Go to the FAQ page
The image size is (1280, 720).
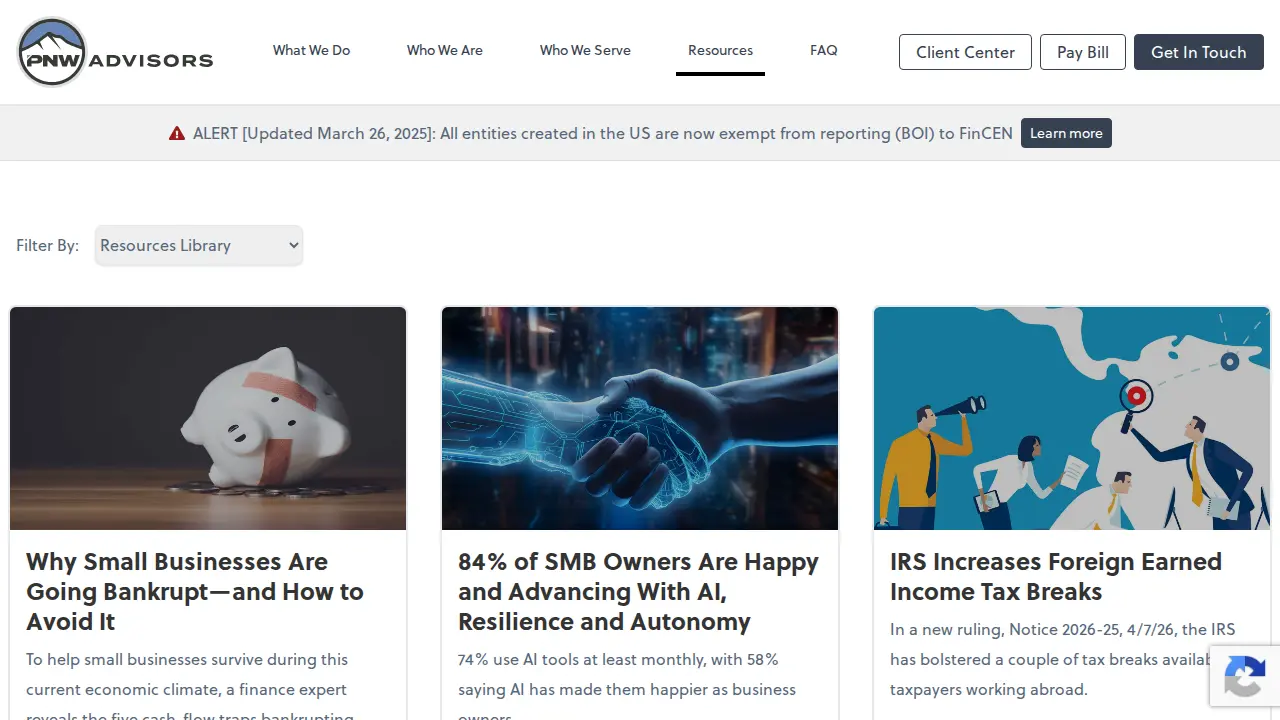tap(824, 50)
